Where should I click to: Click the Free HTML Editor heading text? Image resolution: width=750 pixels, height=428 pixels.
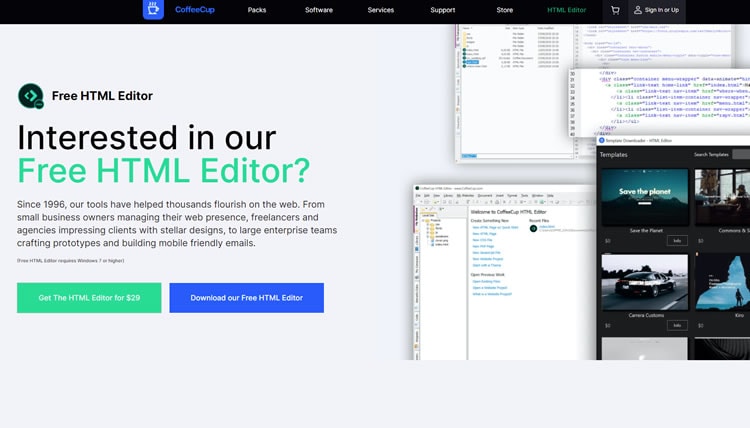(x=102, y=96)
